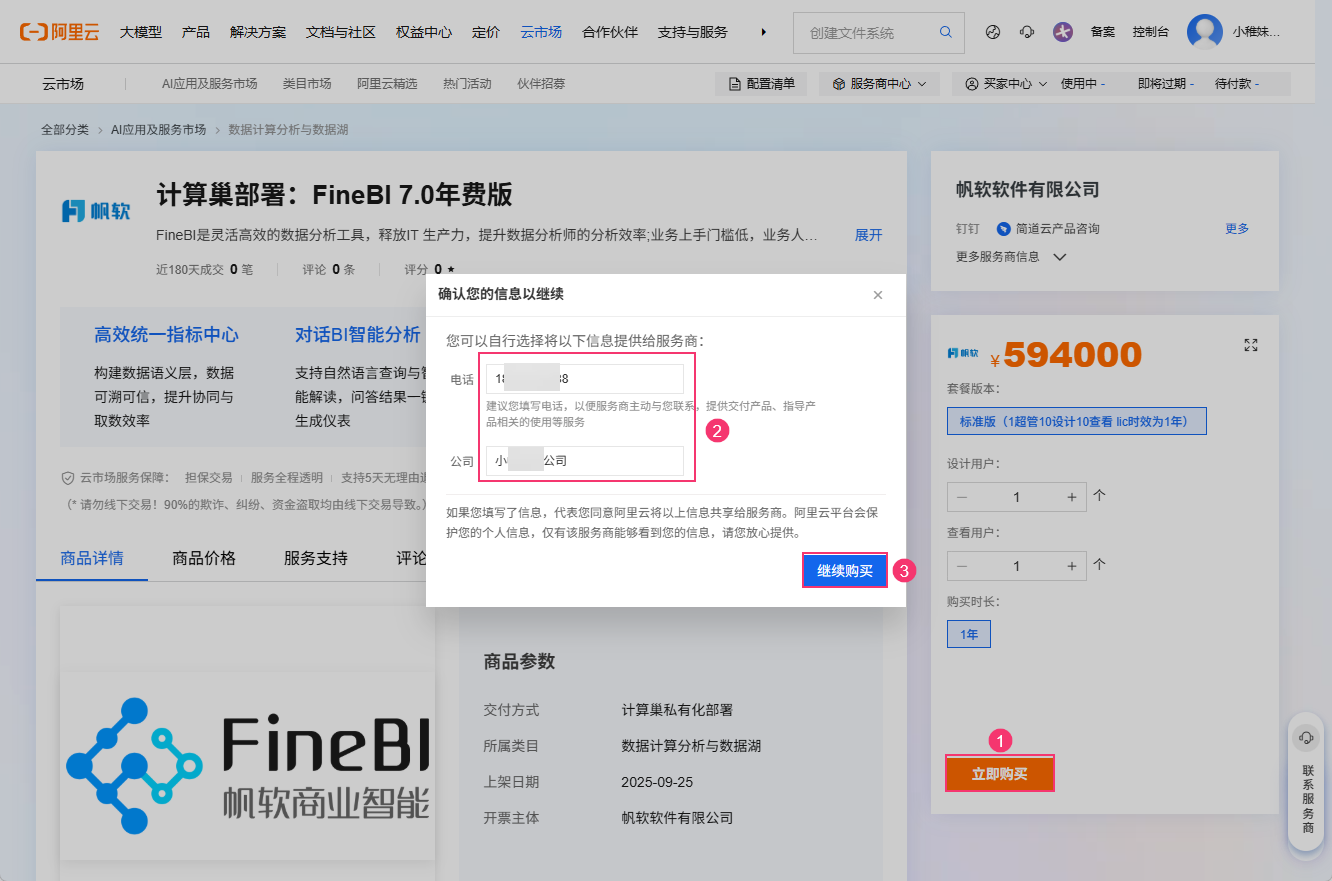Open the 控制台 link
1332x881 pixels.
[x=1151, y=32]
